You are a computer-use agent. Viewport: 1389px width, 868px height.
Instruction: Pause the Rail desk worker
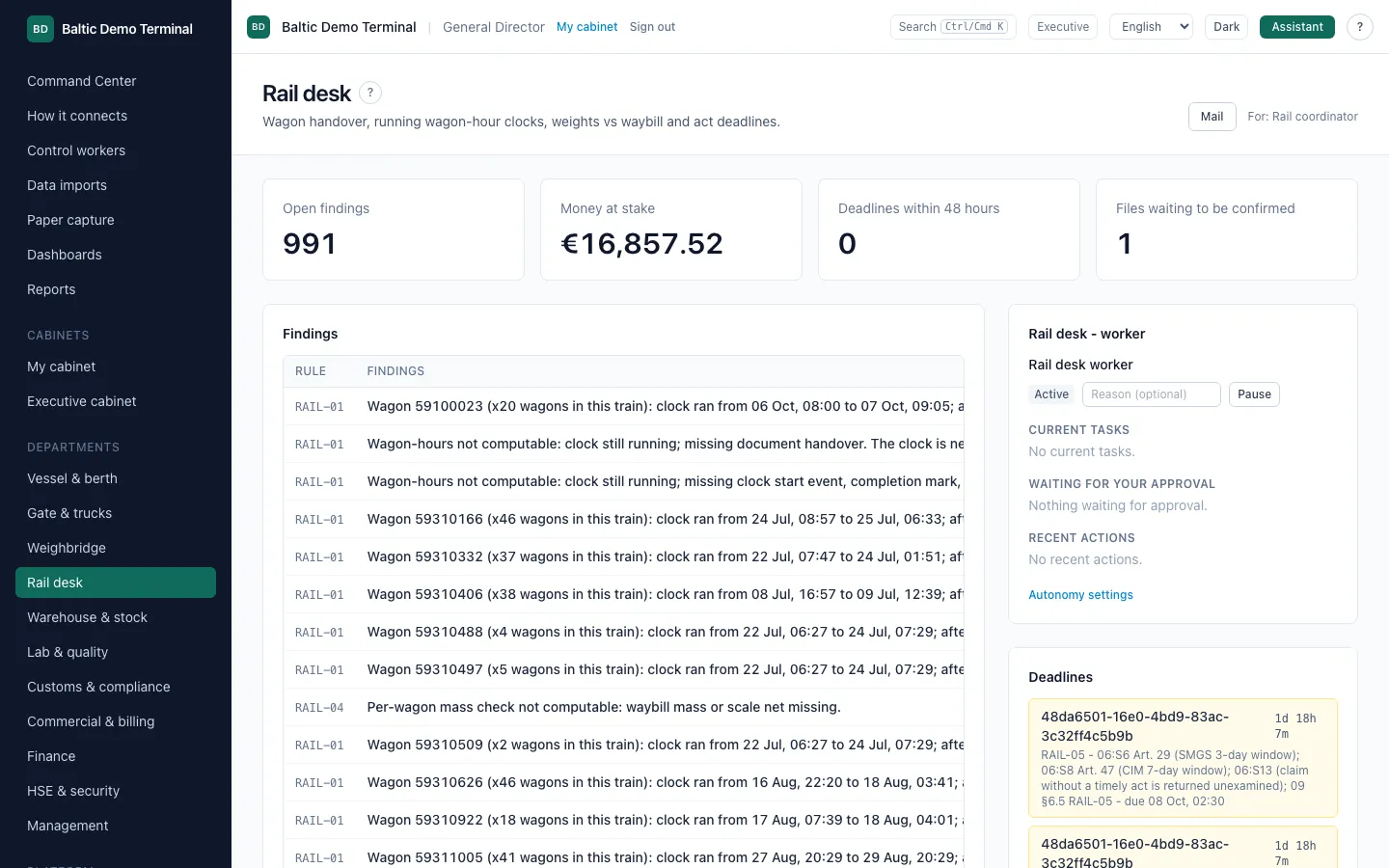[1254, 394]
